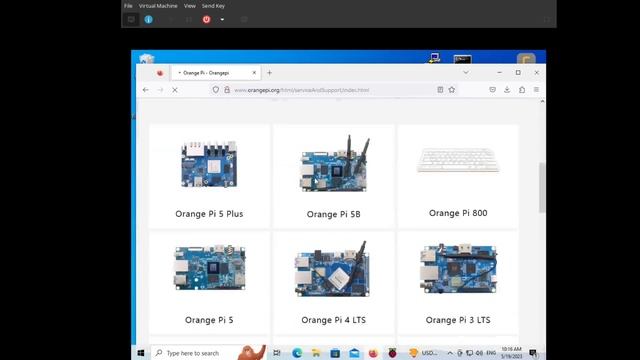This screenshot has width=640, height=360.
Task: Open the Send Key menu
Action: pyautogui.click(x=213, y=6)
